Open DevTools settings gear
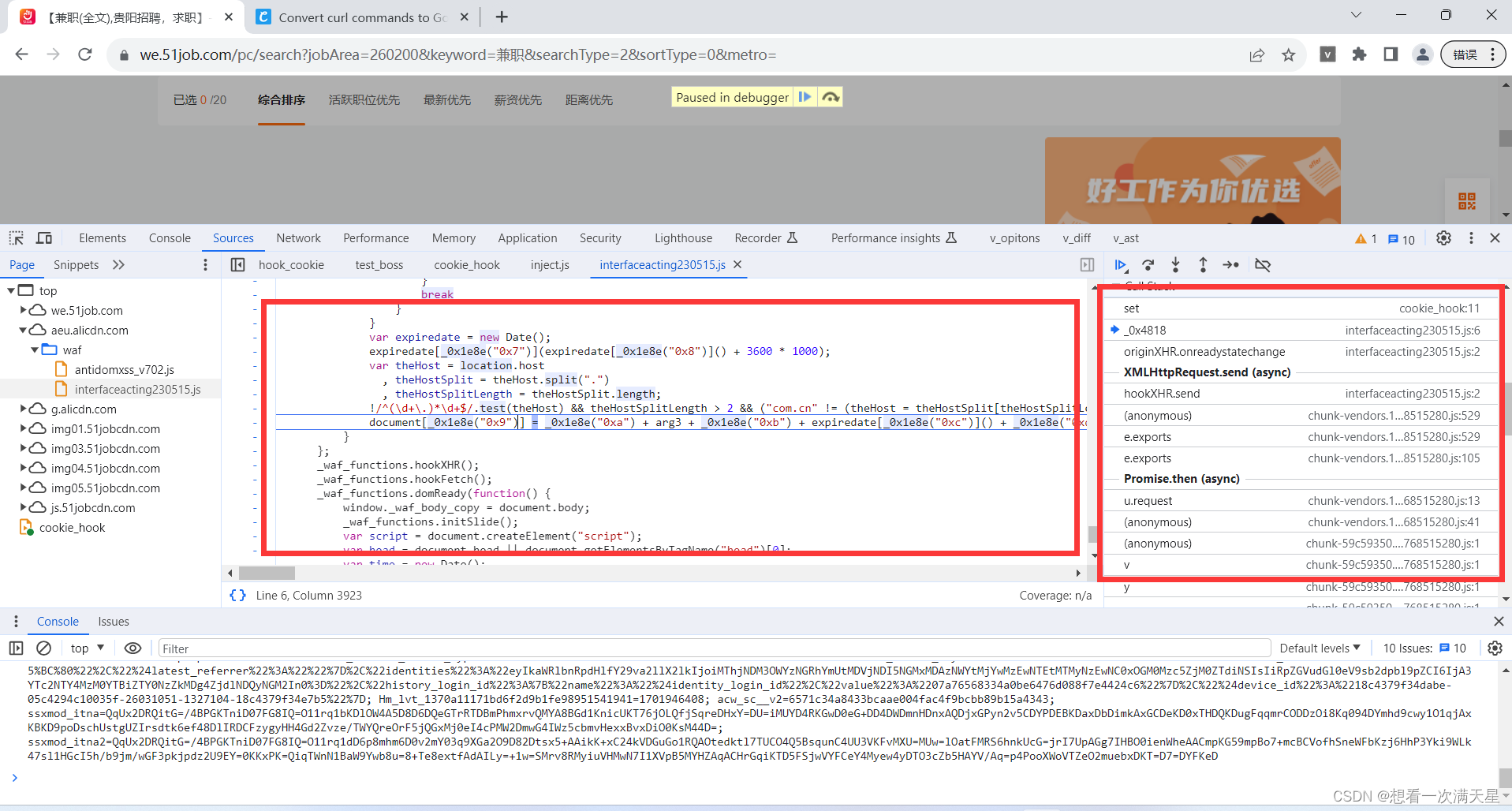The image size is (1512, 811). (x=1443, y=238)
